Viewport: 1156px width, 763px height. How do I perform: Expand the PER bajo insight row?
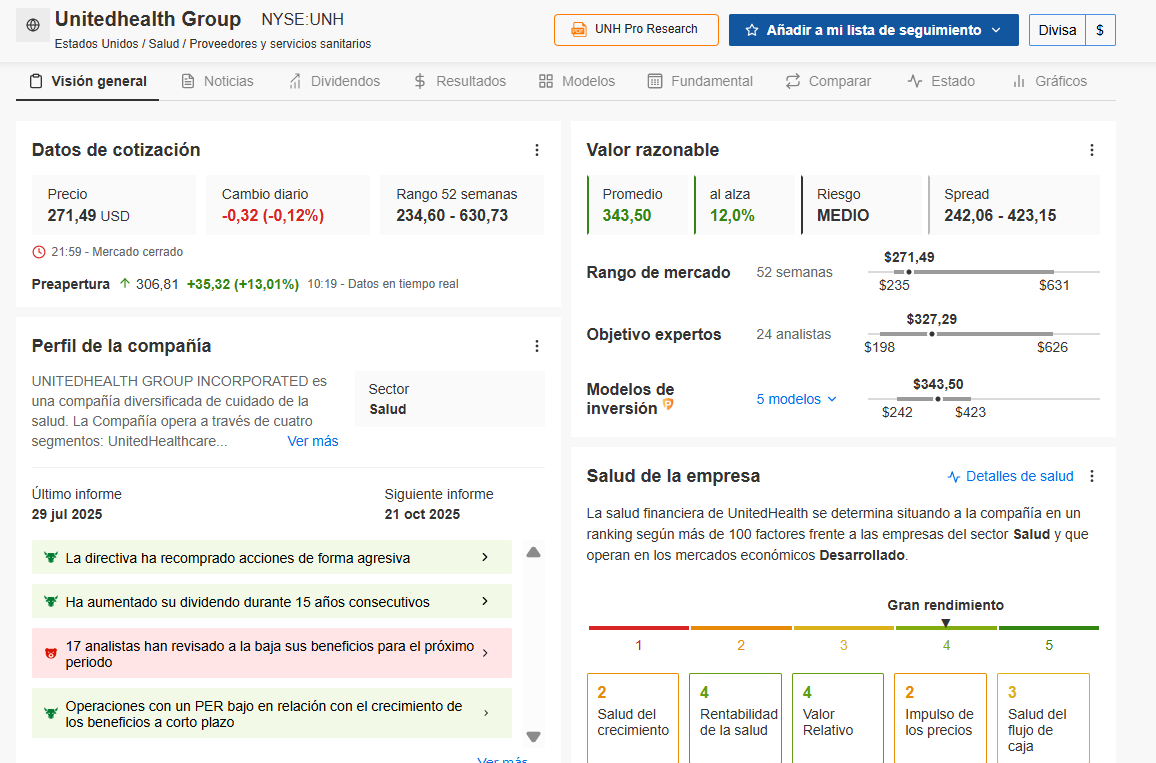point(271,714)
